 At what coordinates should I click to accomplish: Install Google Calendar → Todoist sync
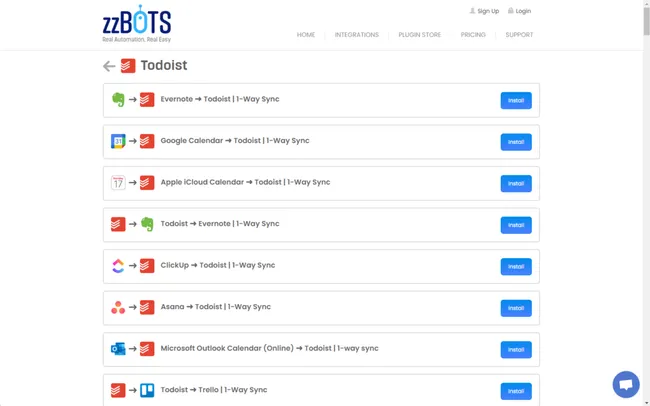click(x=516, y=142)
